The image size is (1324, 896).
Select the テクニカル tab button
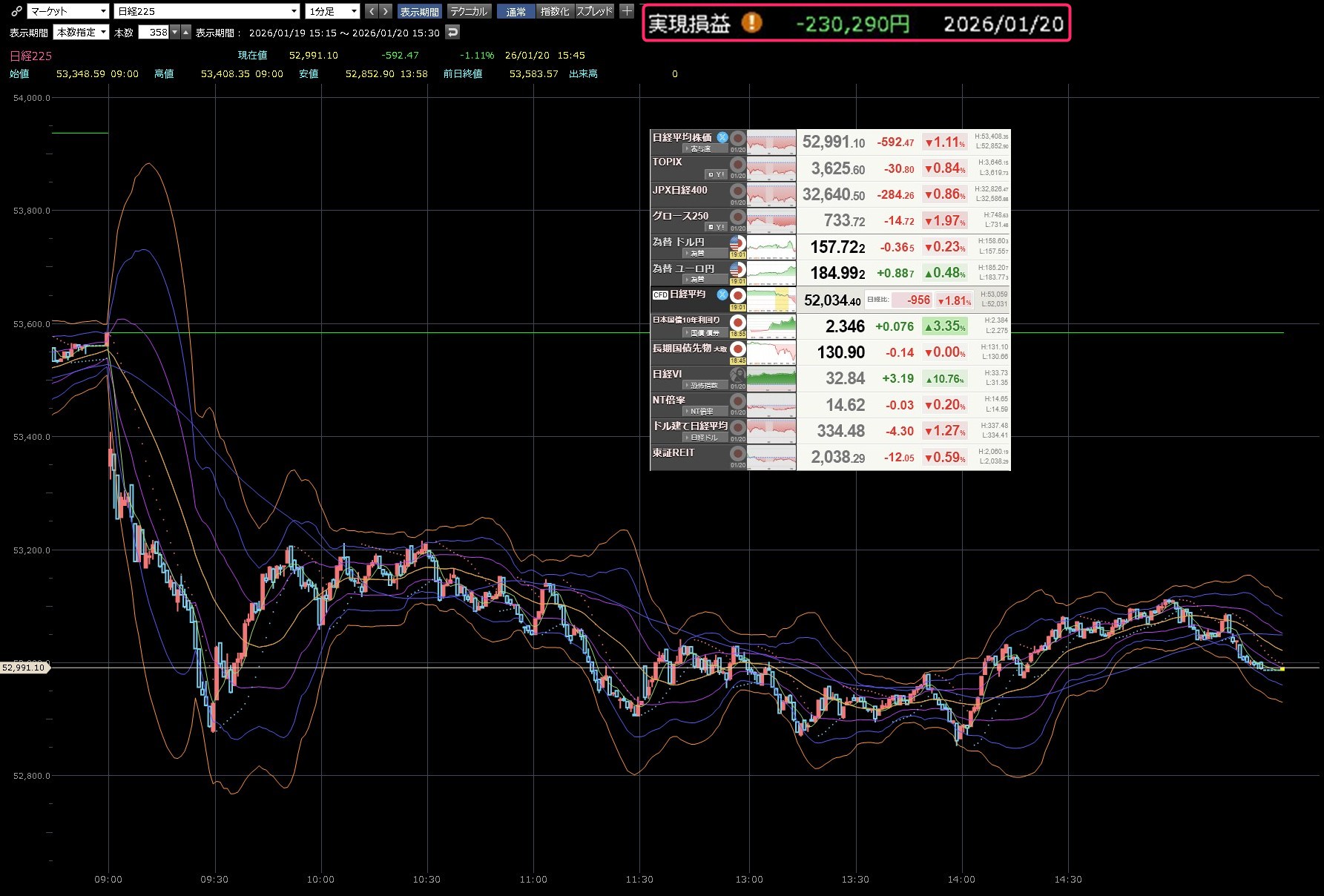tap(469, 11)
